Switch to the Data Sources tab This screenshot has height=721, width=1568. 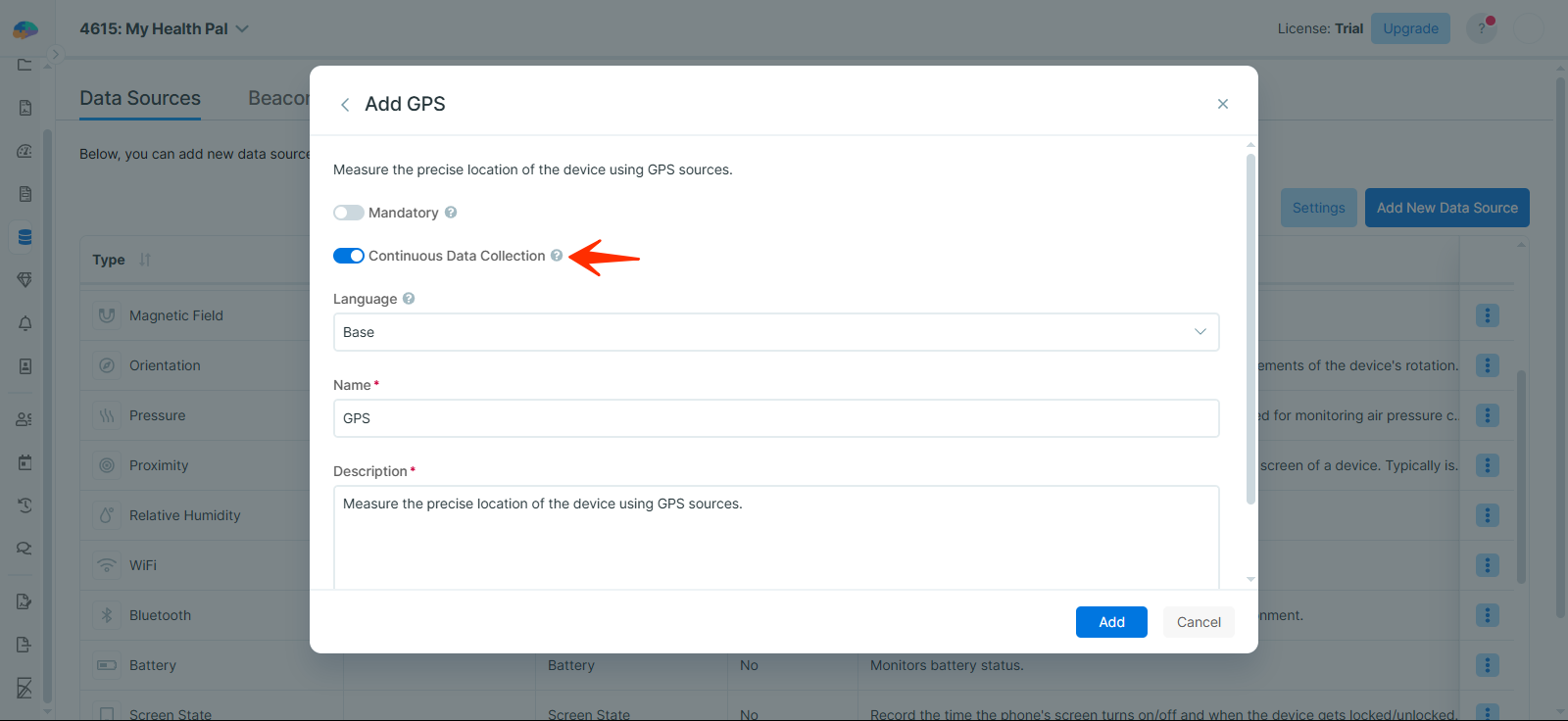140,98
